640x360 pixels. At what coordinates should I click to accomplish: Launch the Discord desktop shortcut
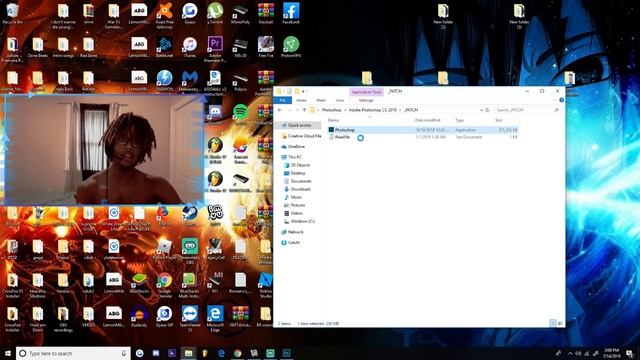215,112
